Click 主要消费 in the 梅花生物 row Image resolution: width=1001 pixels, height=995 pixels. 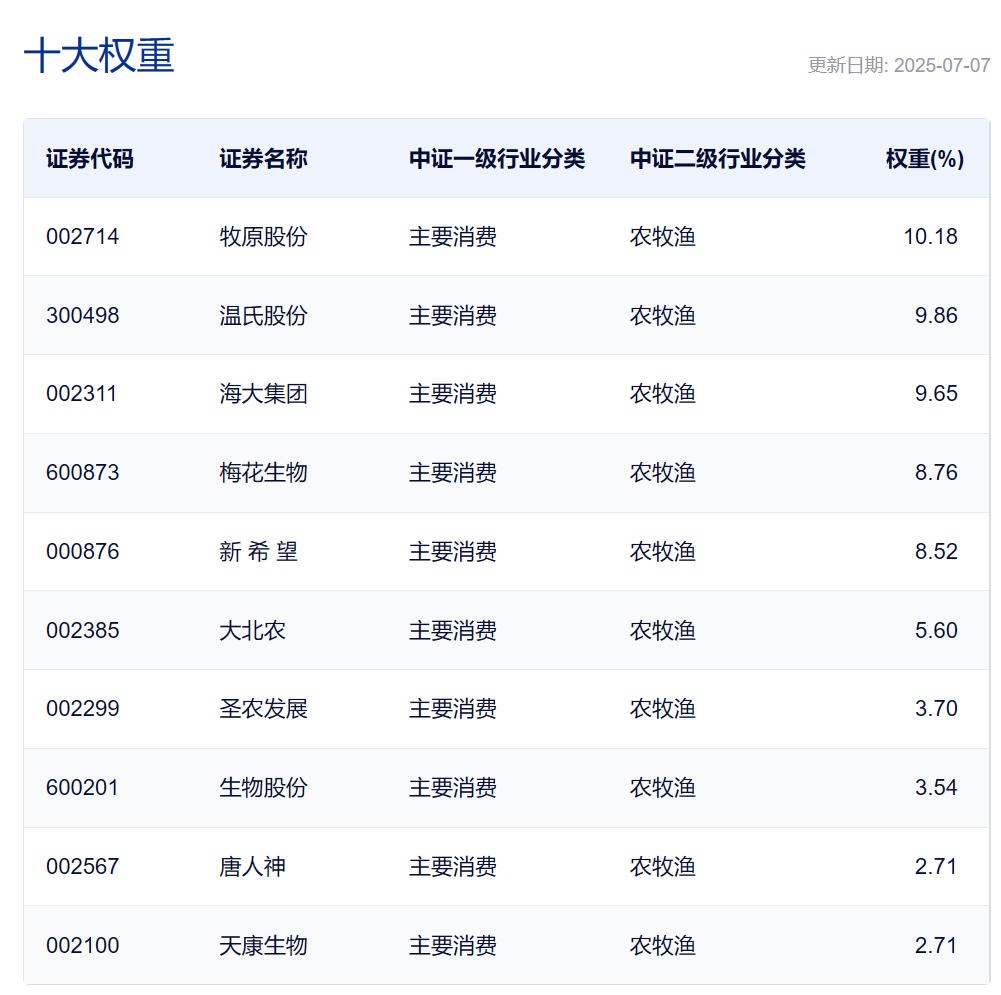coord(453,473)
